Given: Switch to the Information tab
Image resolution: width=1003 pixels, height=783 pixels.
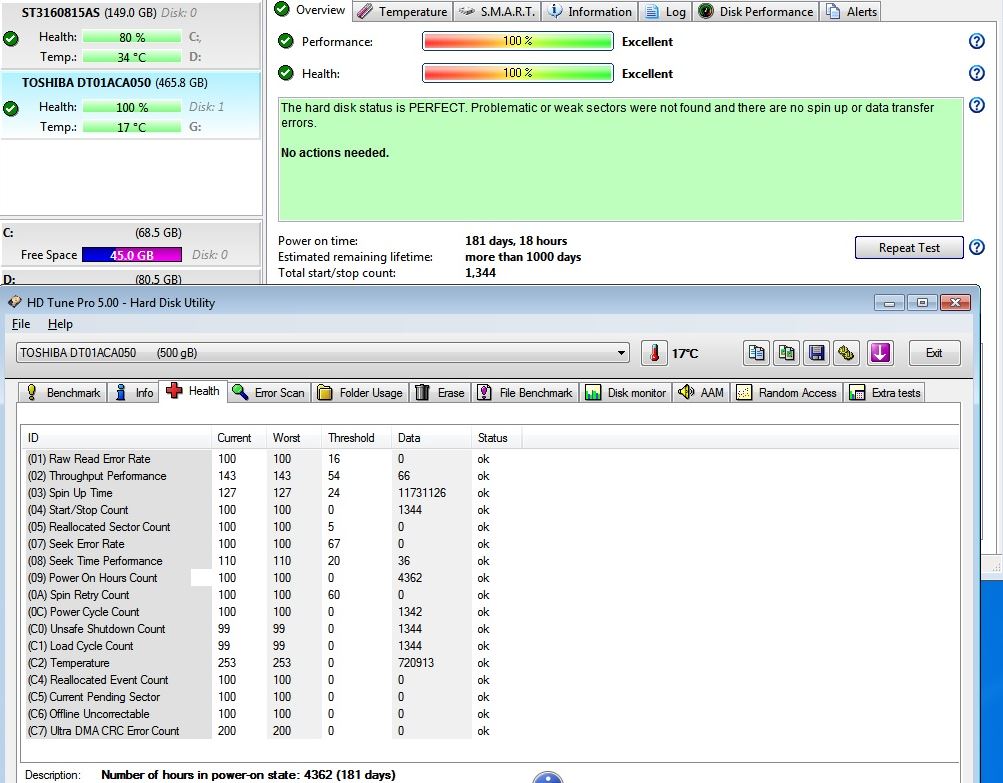Looking at the screenshot, I should coord(590,12).
